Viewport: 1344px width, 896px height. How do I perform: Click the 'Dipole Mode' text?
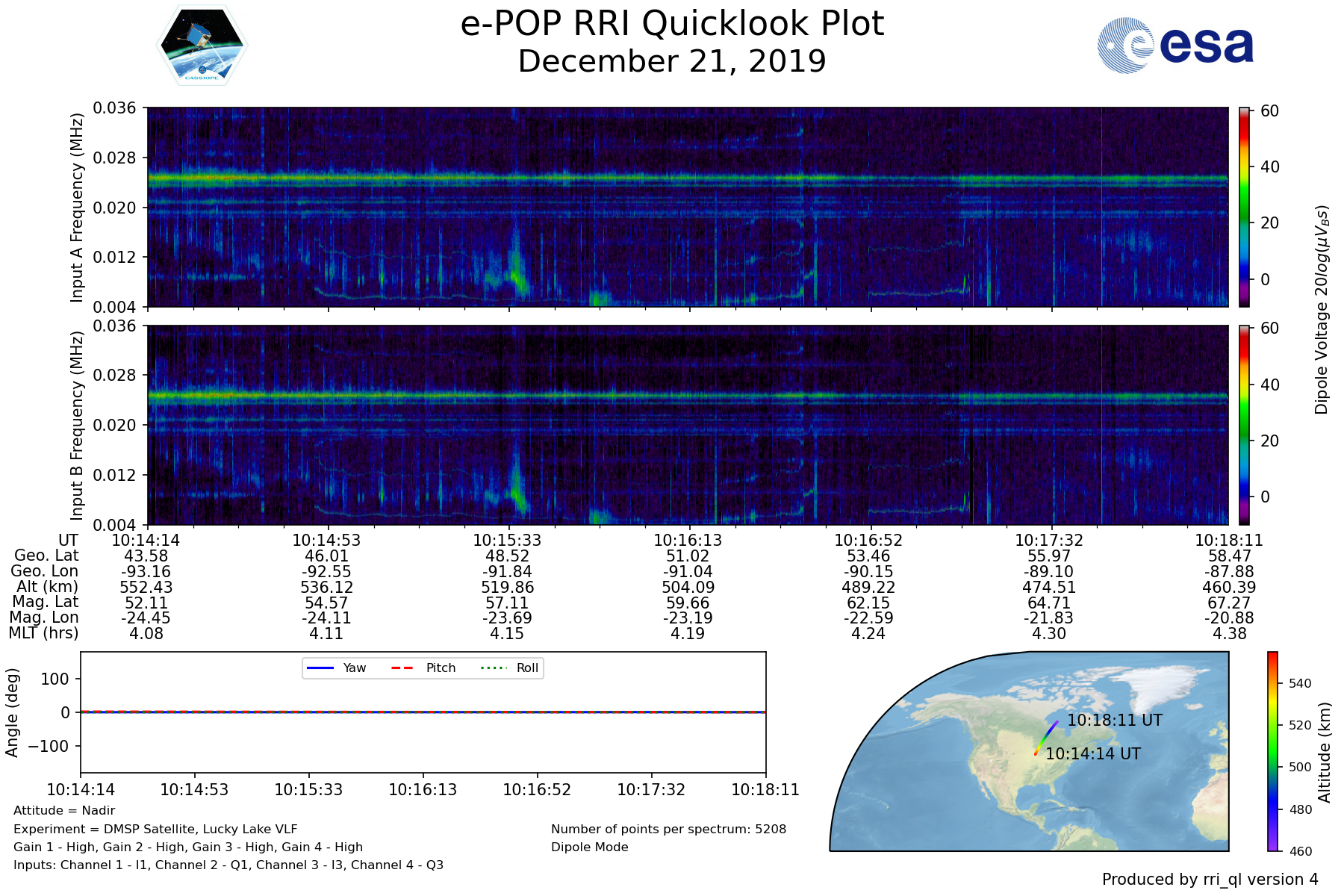pyautogui.click(x=589, y=847)
